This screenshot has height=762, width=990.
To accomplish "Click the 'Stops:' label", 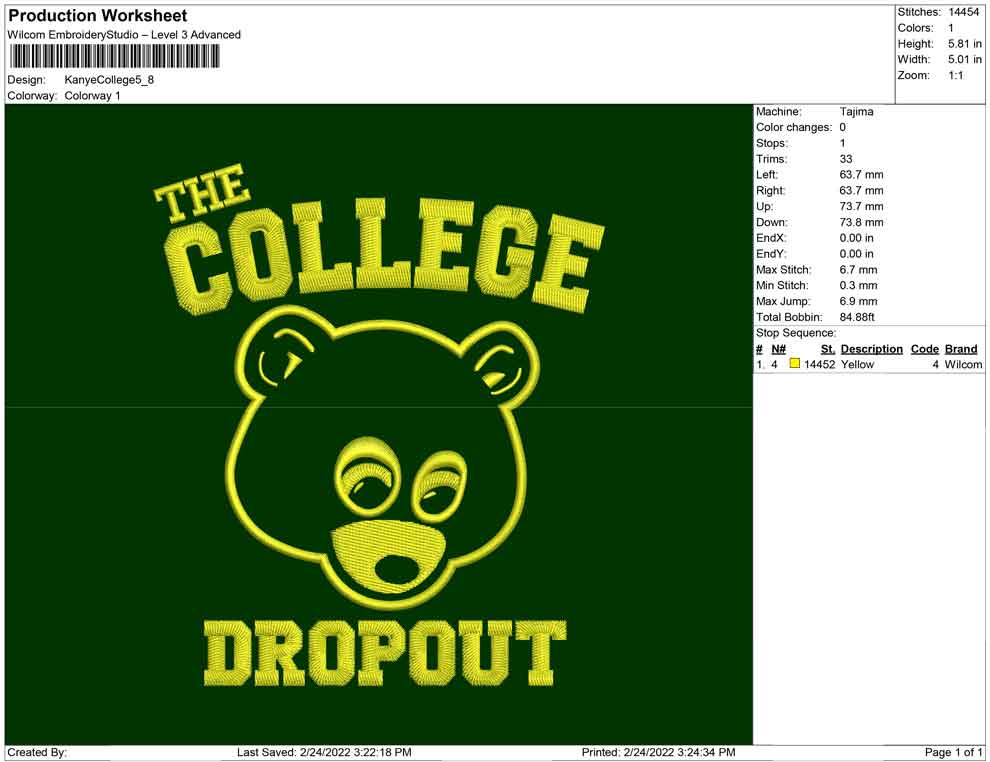I will (x=772, y=143).
